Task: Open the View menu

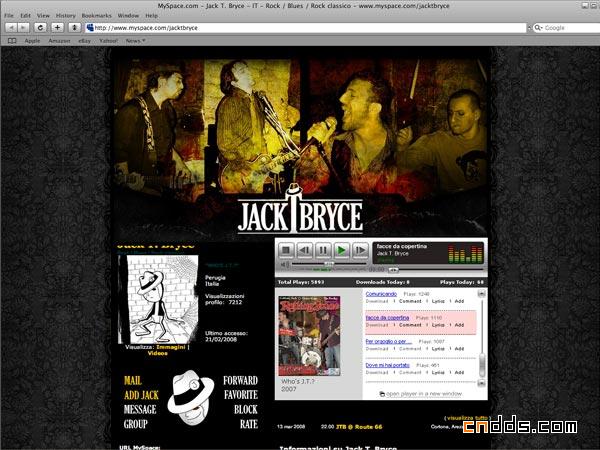Action: (43, 16)
